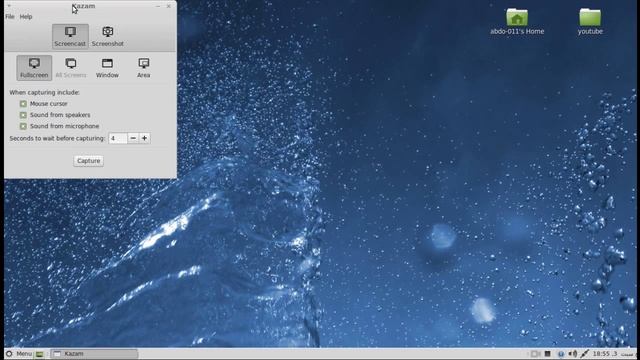This screenshot has width=640, height=360.
Task: Toggle Mouse cursor checkbox
Action: point(23,104)
